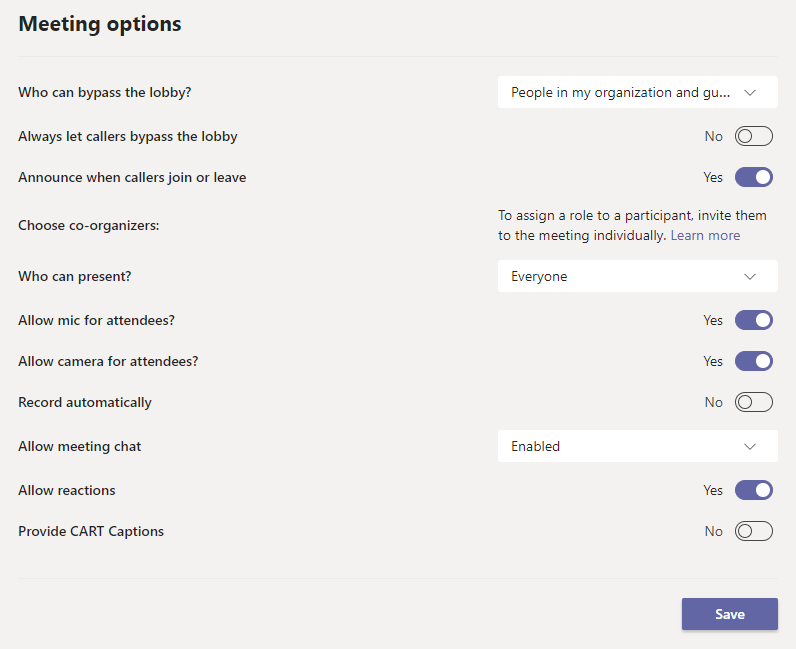Screen dimensions: 796x649
Task: Enable 'Always let callers bypass the lobby' switch
Action: click(753, 136)
